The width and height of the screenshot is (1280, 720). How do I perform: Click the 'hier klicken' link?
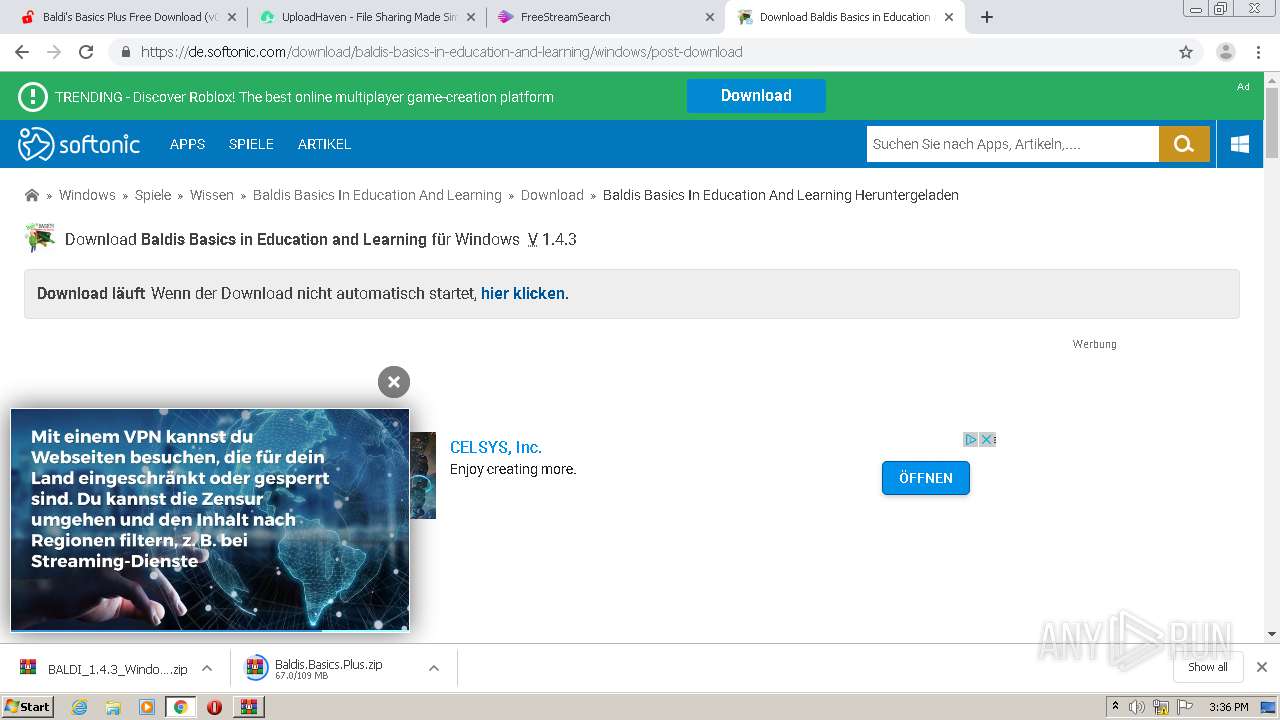(523, 294)
